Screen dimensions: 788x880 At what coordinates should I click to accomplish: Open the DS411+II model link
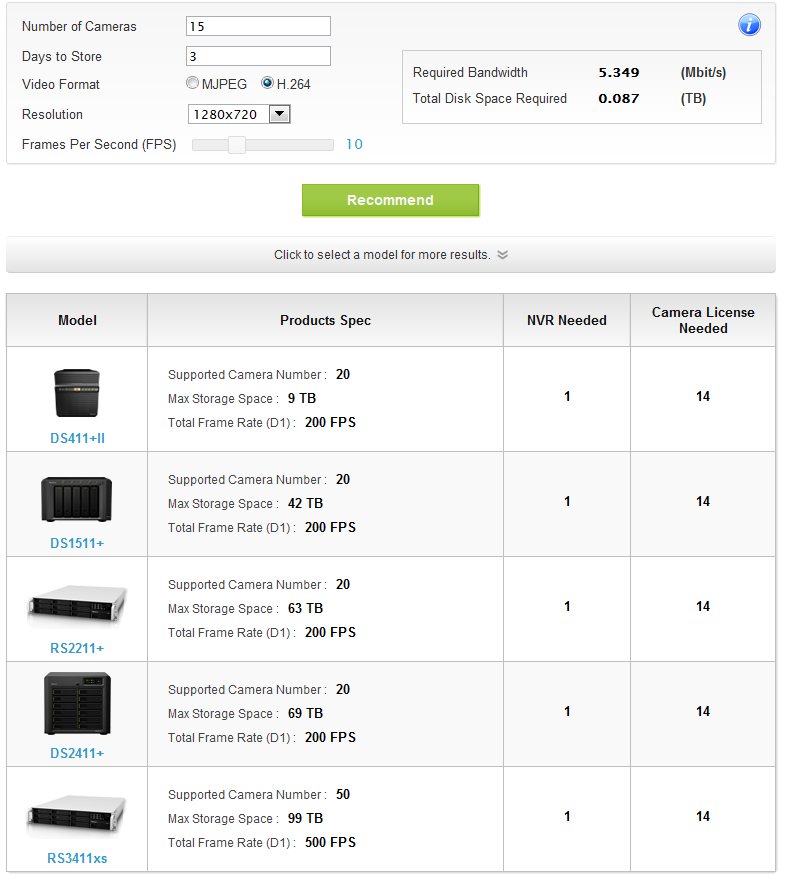(x=77, y=438)
